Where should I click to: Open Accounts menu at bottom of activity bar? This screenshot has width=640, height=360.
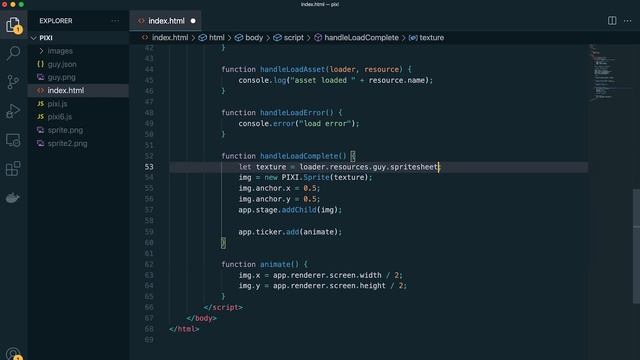click(13, 353)
